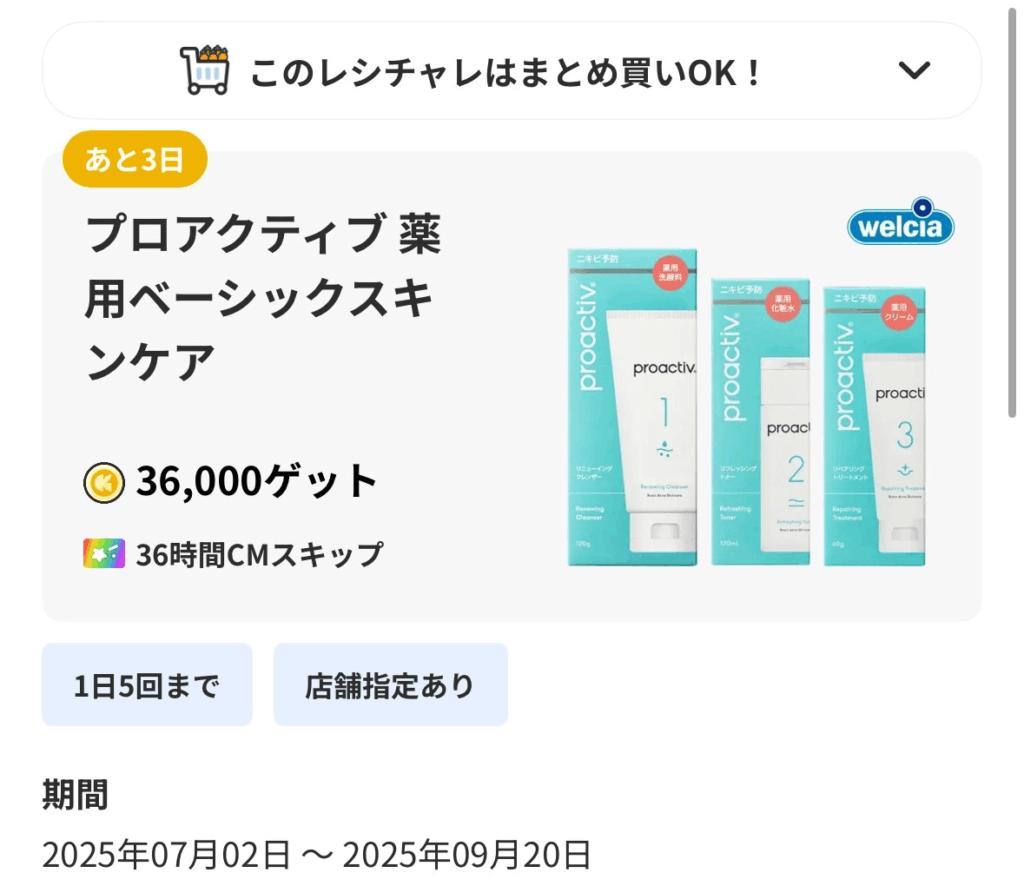Open the このレシチャレはまとめ買いOK banner
The width and height of the screenshot is (1024, 886).
pos(512,71)
